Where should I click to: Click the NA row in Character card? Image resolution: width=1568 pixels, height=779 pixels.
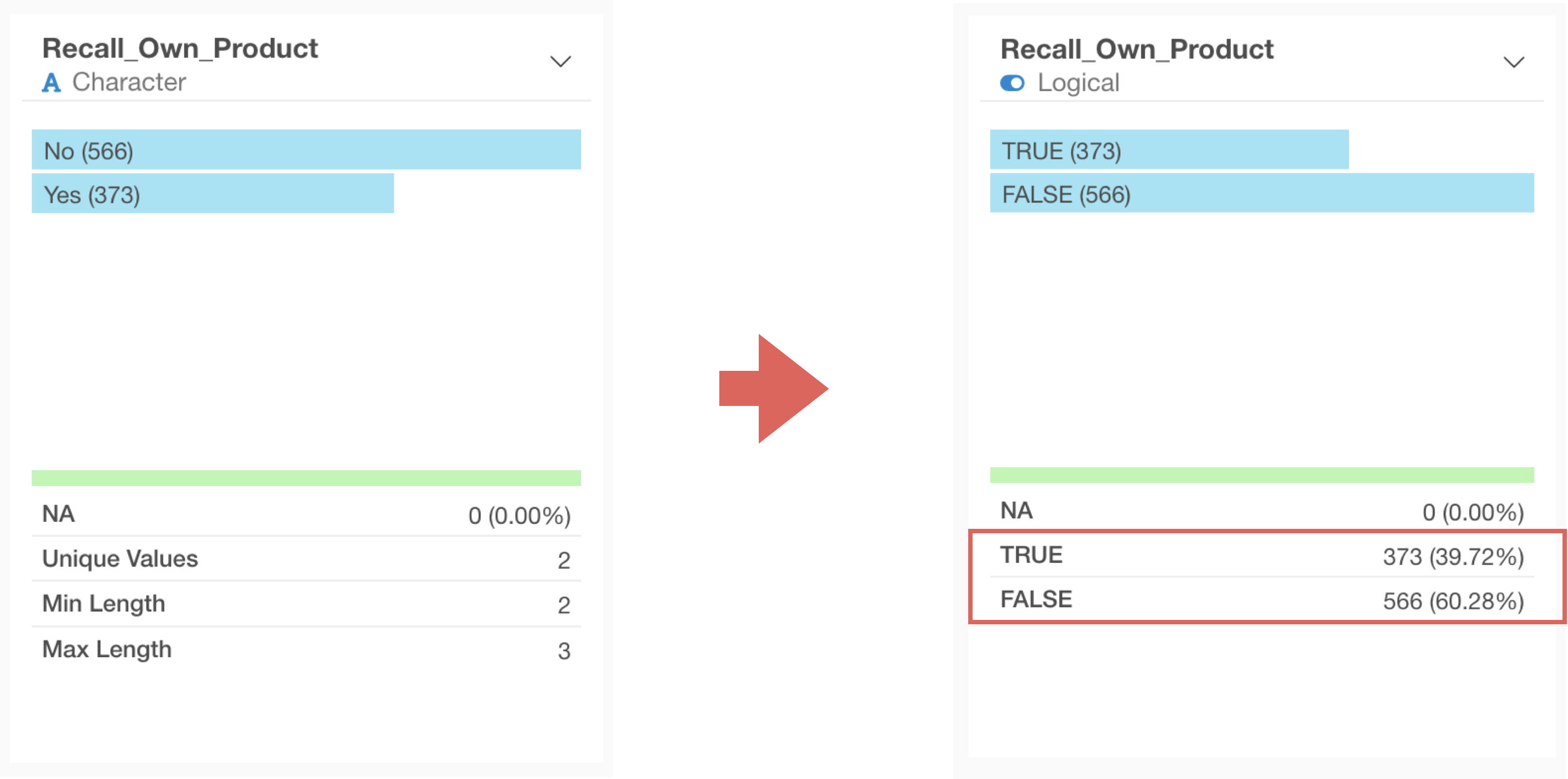(x=306, y=515)
